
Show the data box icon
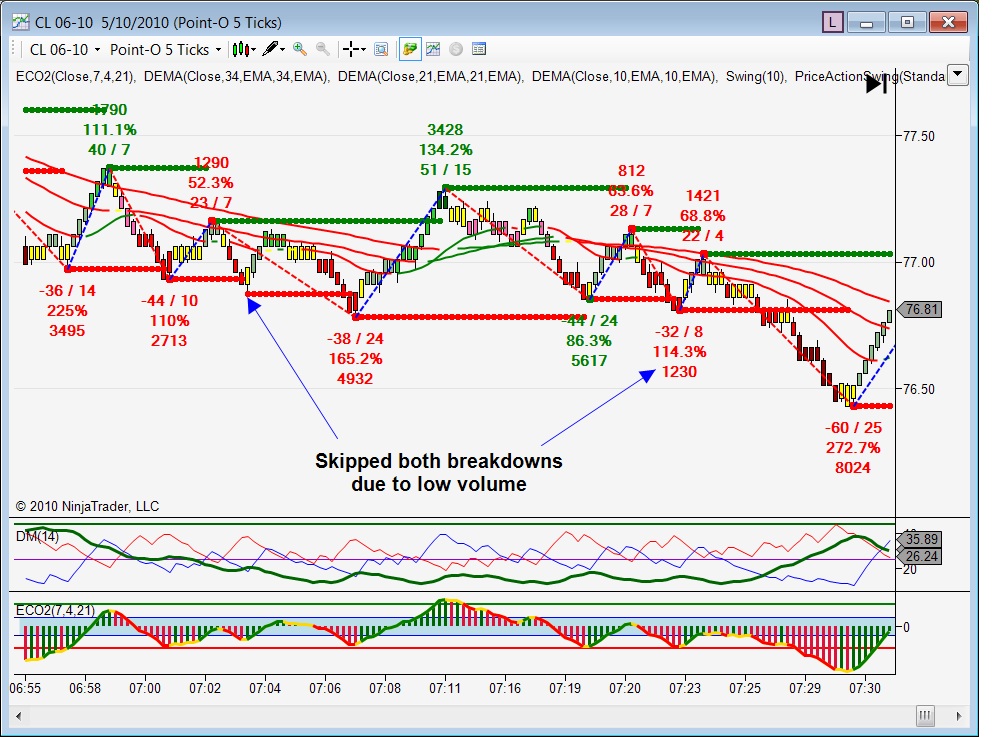[x=381, y=49]
